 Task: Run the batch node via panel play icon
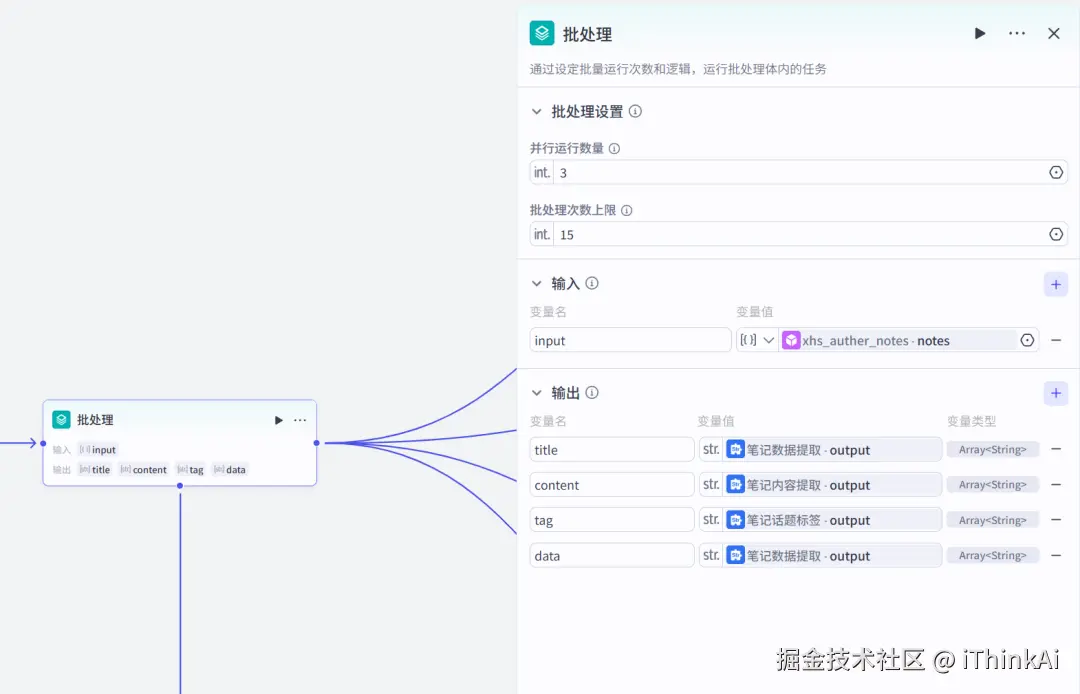979,33
